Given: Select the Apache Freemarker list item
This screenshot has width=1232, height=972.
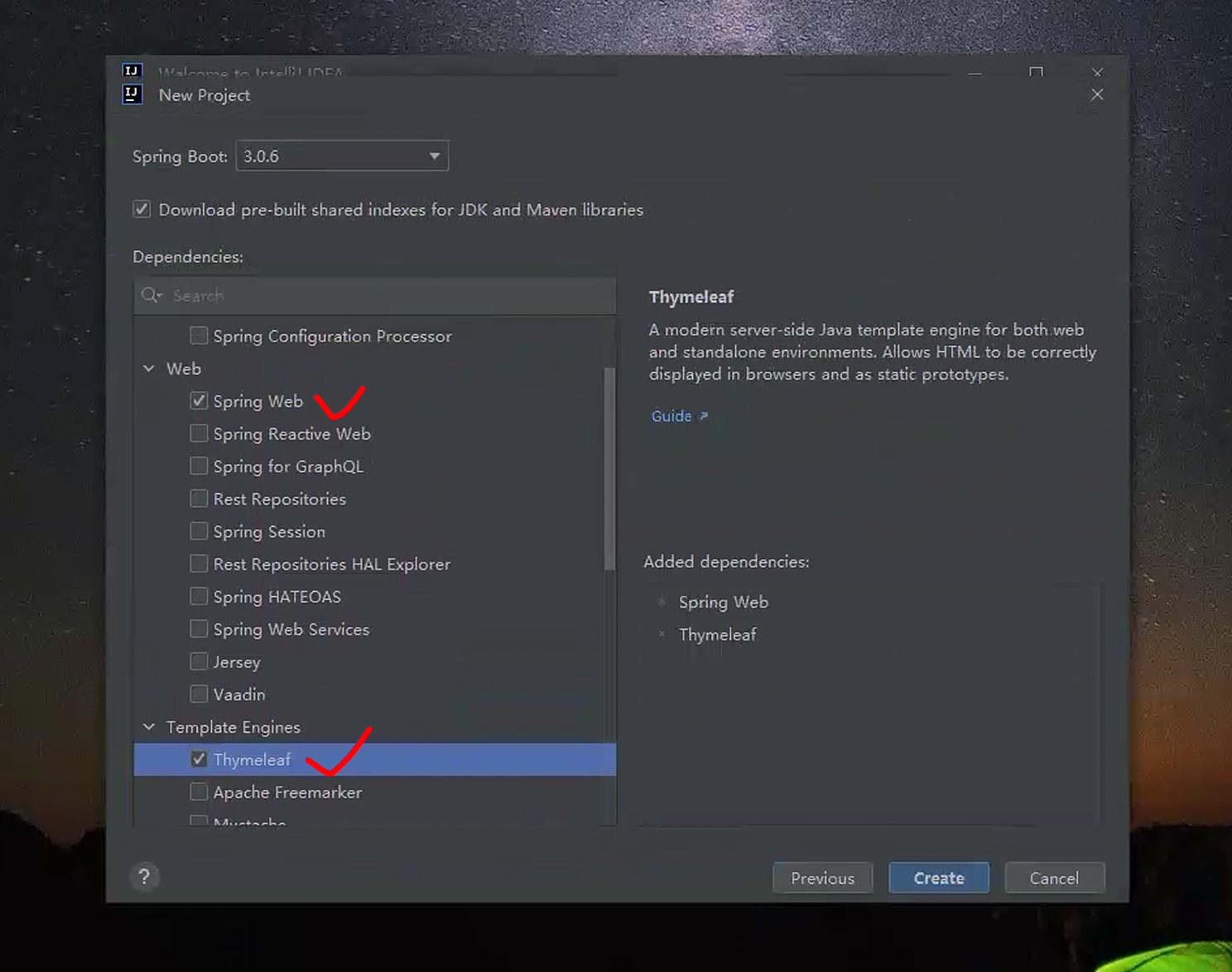Looking at the screenshot, I should tap(287, 792).
